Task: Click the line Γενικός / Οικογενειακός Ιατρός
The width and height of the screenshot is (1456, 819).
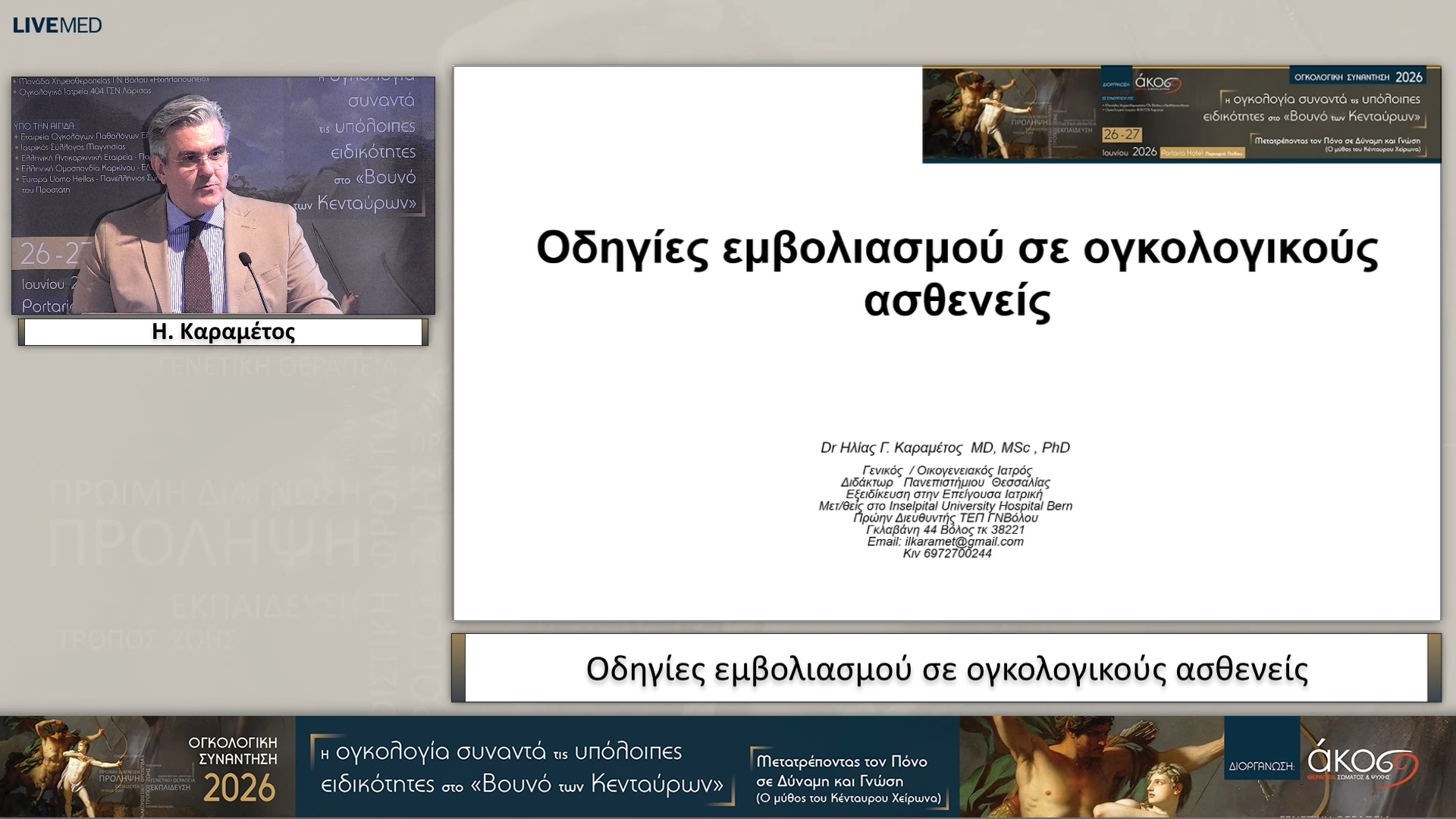Action: pyautogui.click(x=946, y=470)
